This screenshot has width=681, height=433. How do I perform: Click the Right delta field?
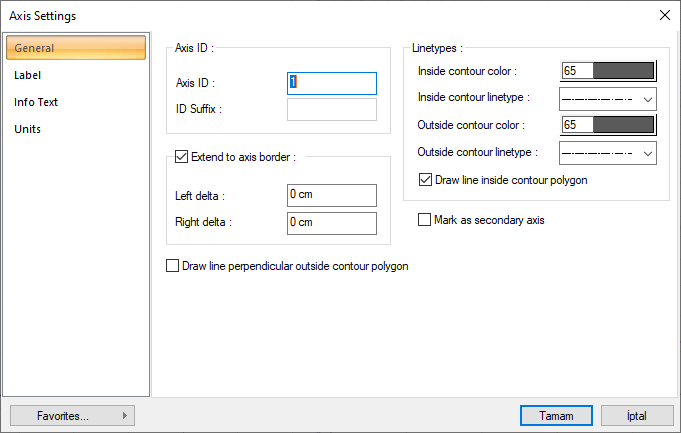[x=332, y=222]
